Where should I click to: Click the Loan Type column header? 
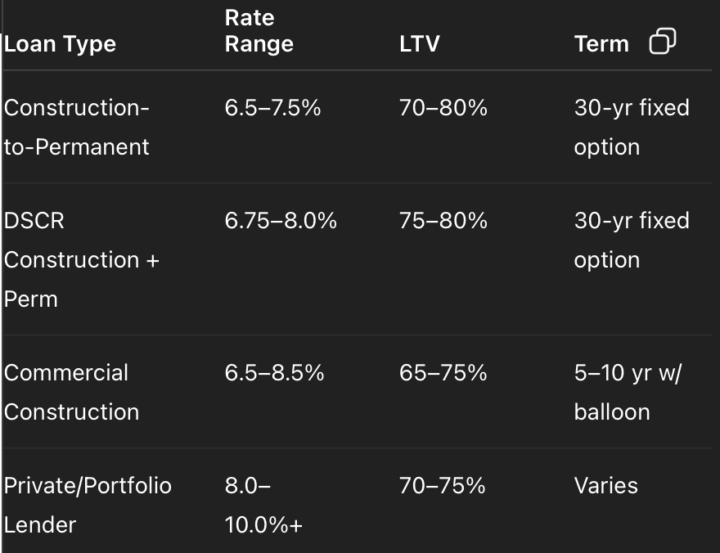61,44
